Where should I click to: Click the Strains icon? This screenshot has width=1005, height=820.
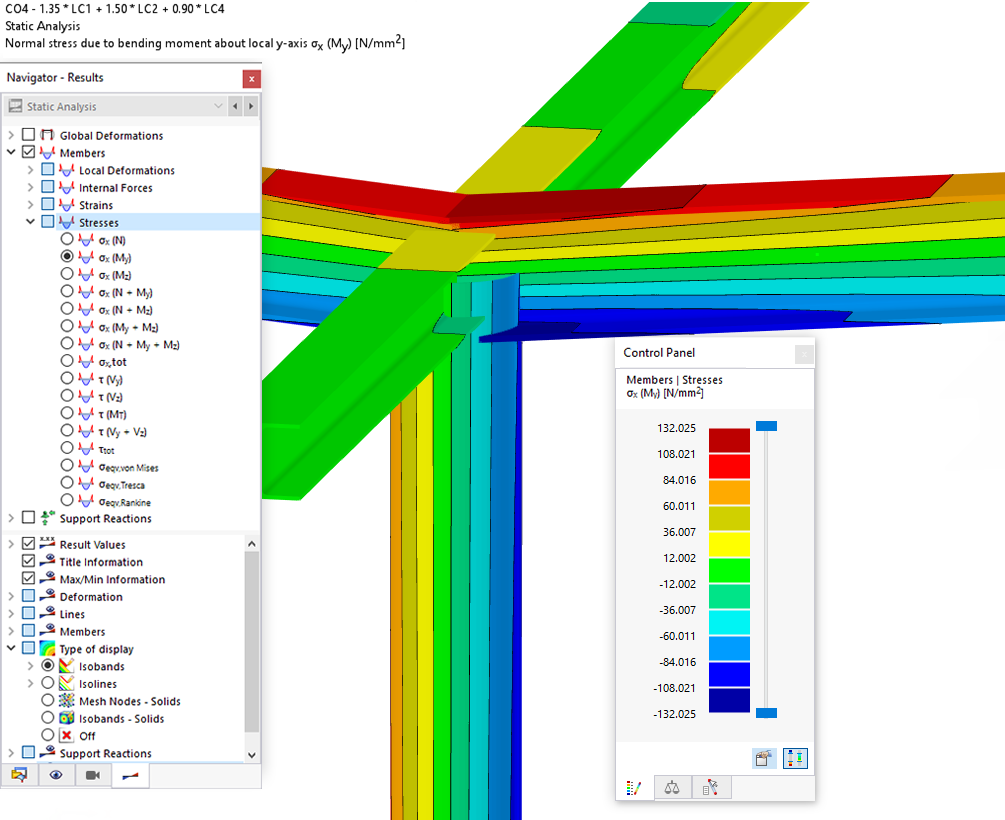(x=67, y=205)
